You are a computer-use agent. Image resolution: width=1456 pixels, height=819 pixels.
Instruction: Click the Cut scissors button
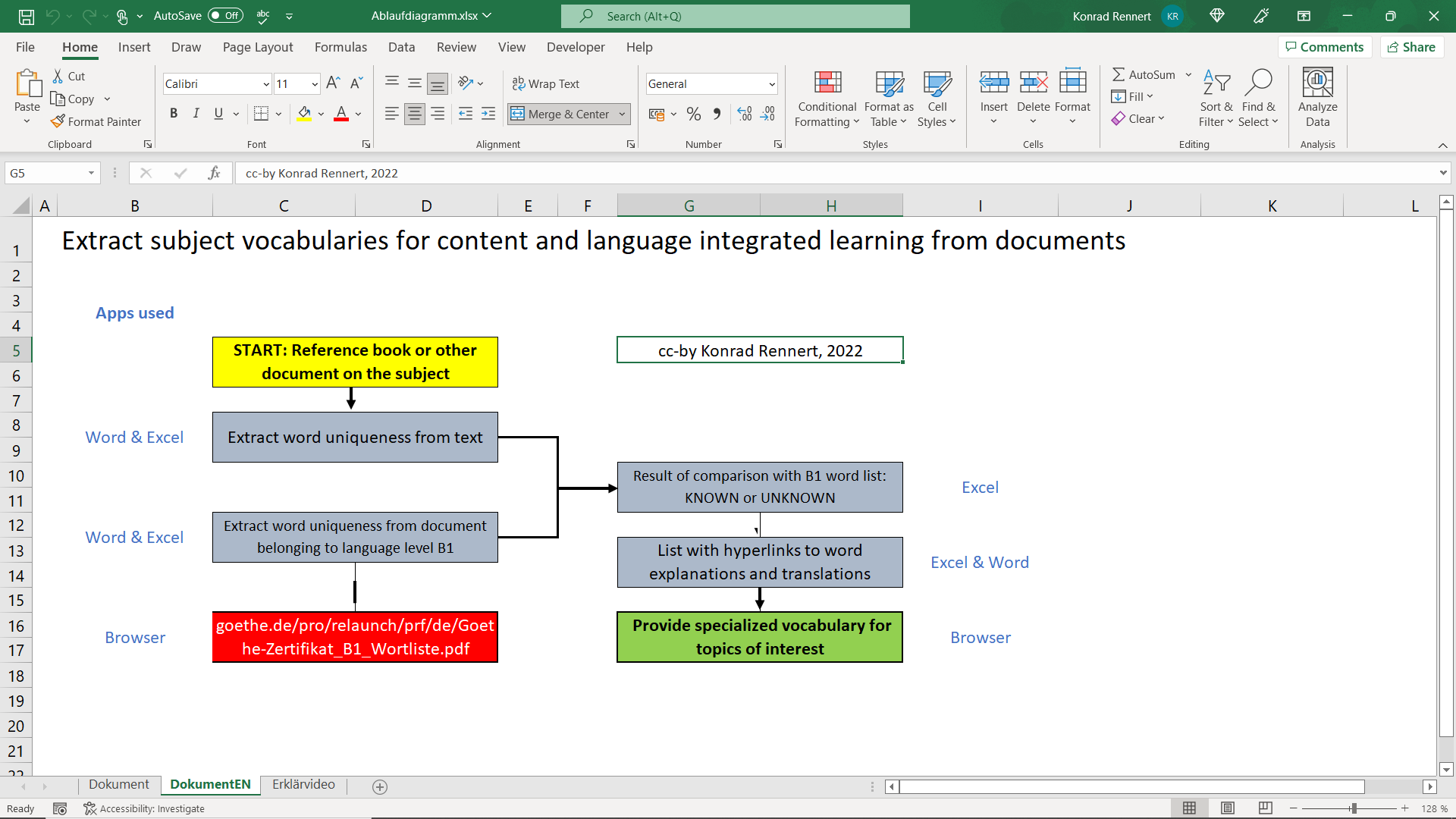[x=68, y=76]
